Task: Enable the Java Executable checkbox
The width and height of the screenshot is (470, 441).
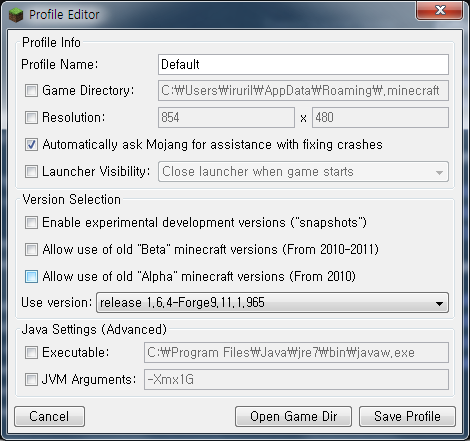Action: pos(31,353)
